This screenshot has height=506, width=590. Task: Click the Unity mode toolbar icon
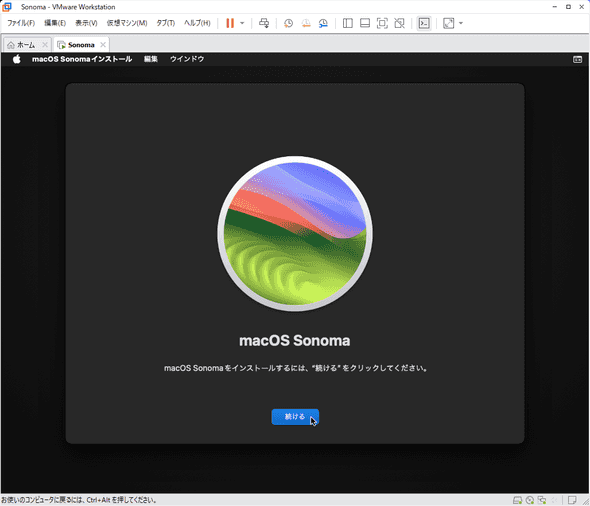click(x=399, y=23)
